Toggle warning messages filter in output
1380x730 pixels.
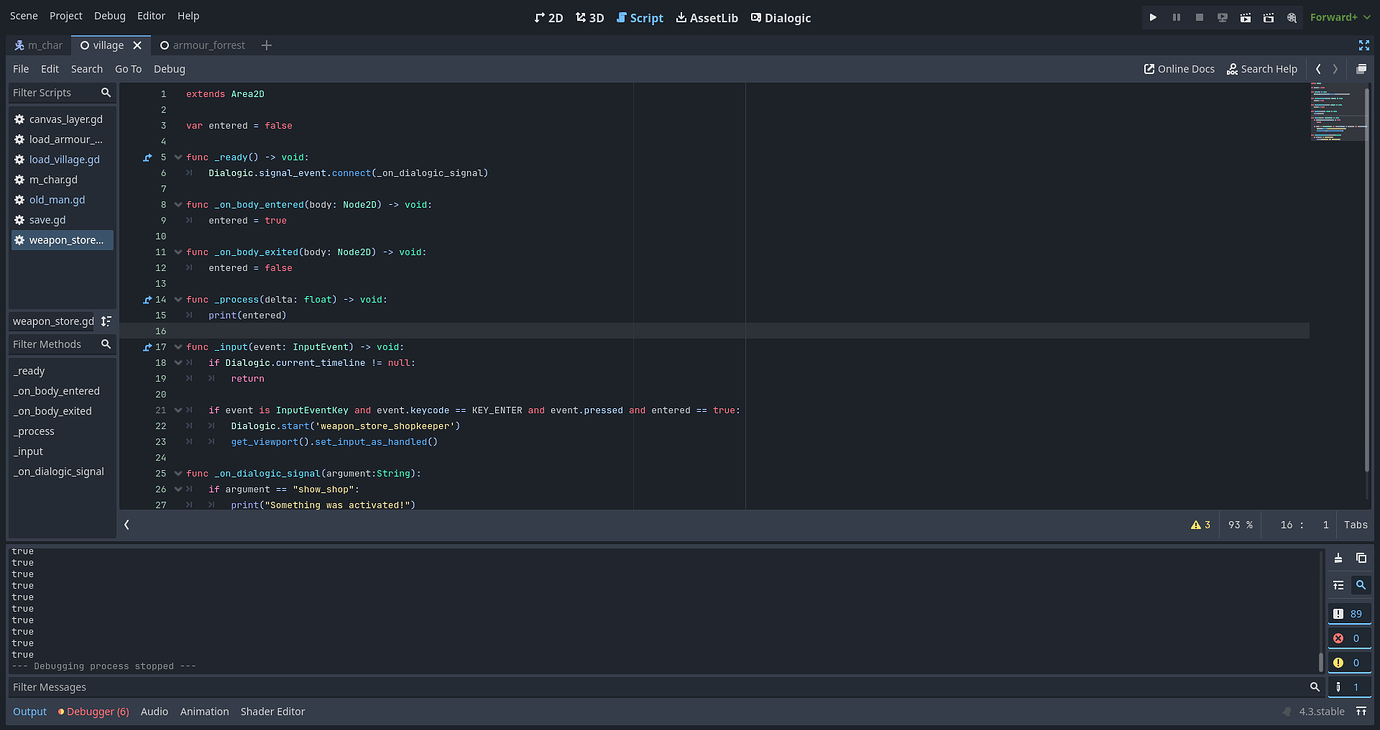[x=1349, y=662]
